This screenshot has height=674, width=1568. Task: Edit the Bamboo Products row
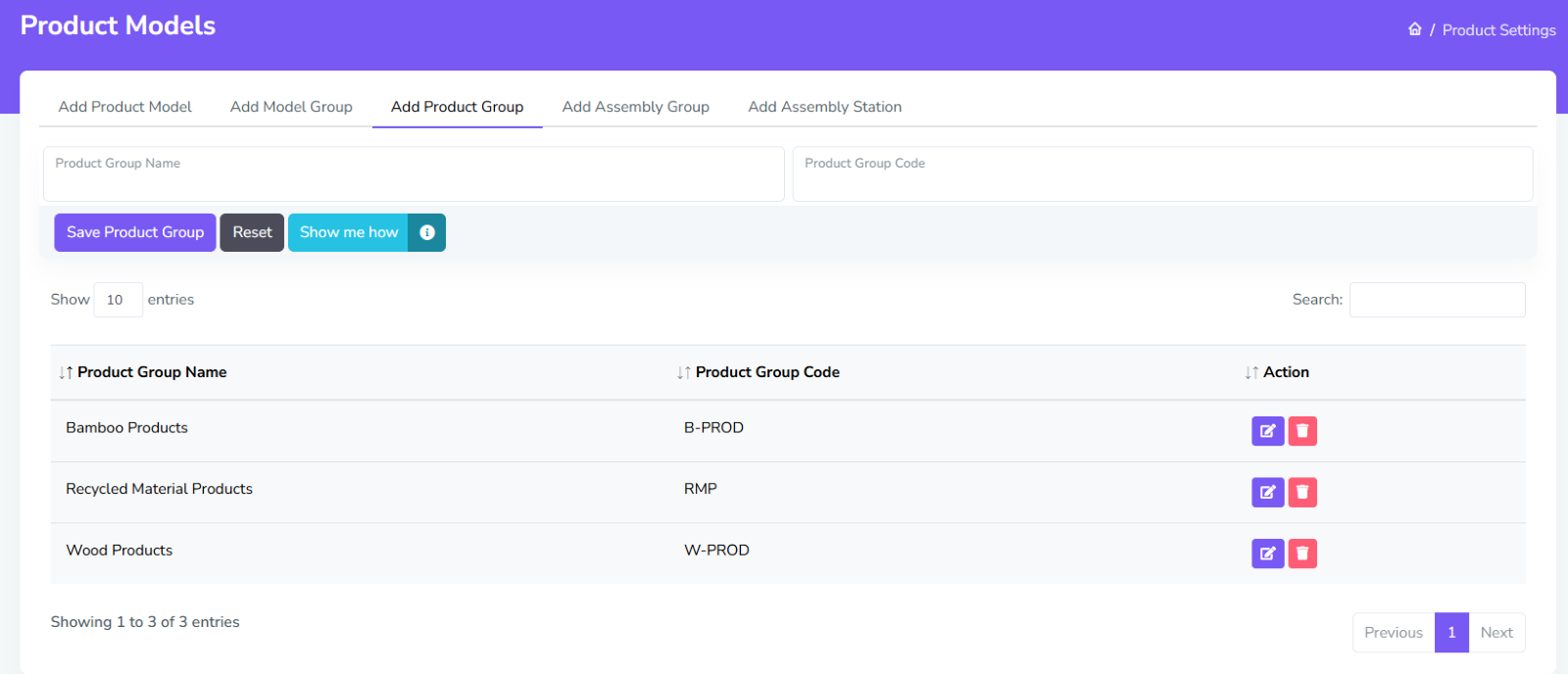click(x=1267, y=431)
